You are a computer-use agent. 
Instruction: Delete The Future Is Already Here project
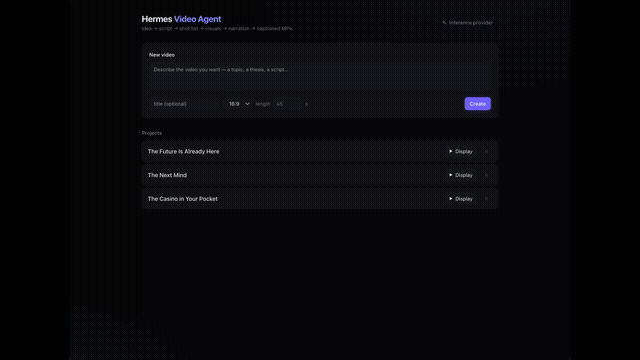(x=486, y=151)
